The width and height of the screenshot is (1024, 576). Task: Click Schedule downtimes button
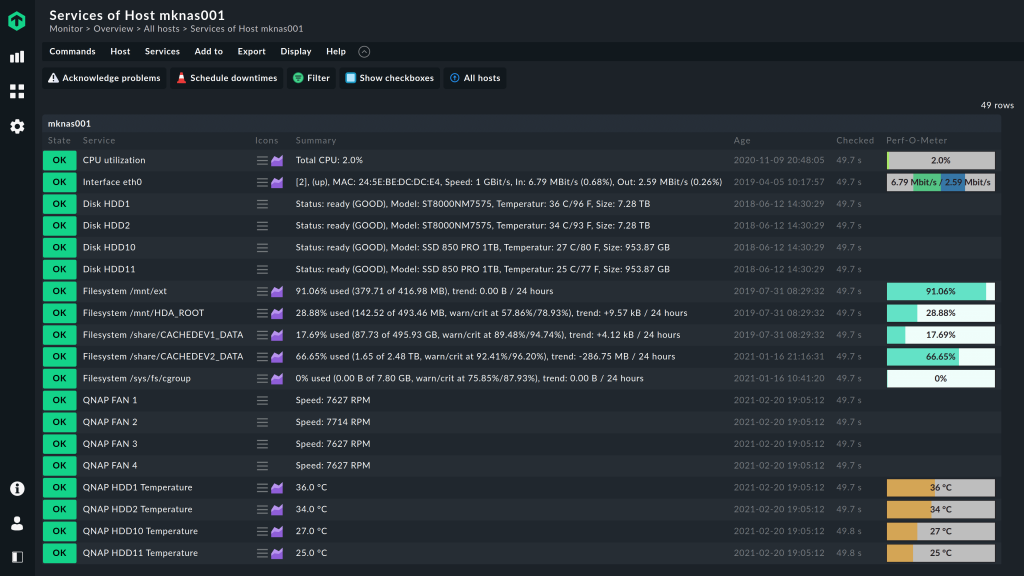[x=226, y=78]
